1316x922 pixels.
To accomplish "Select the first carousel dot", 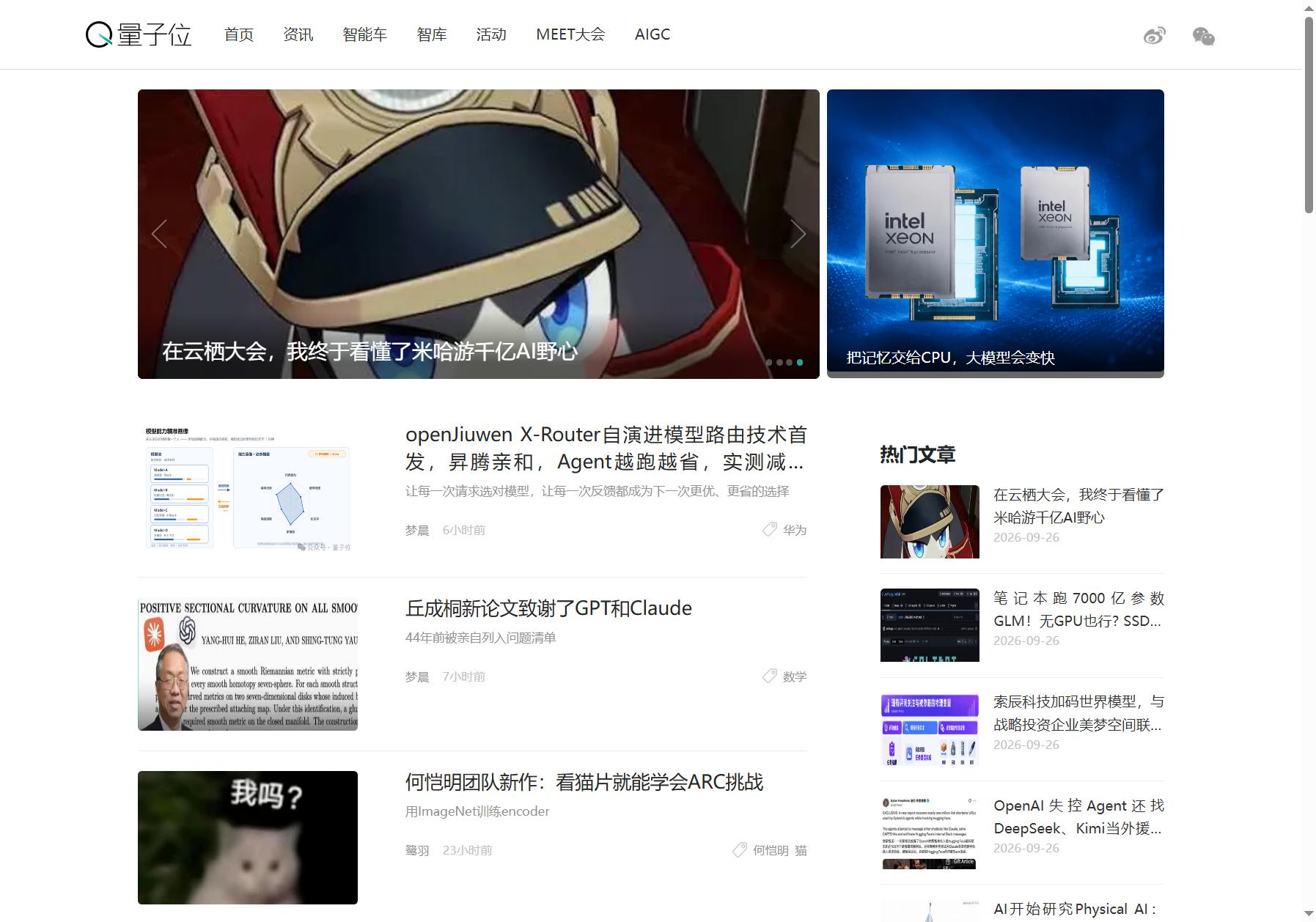I will [x=769, y=362].
